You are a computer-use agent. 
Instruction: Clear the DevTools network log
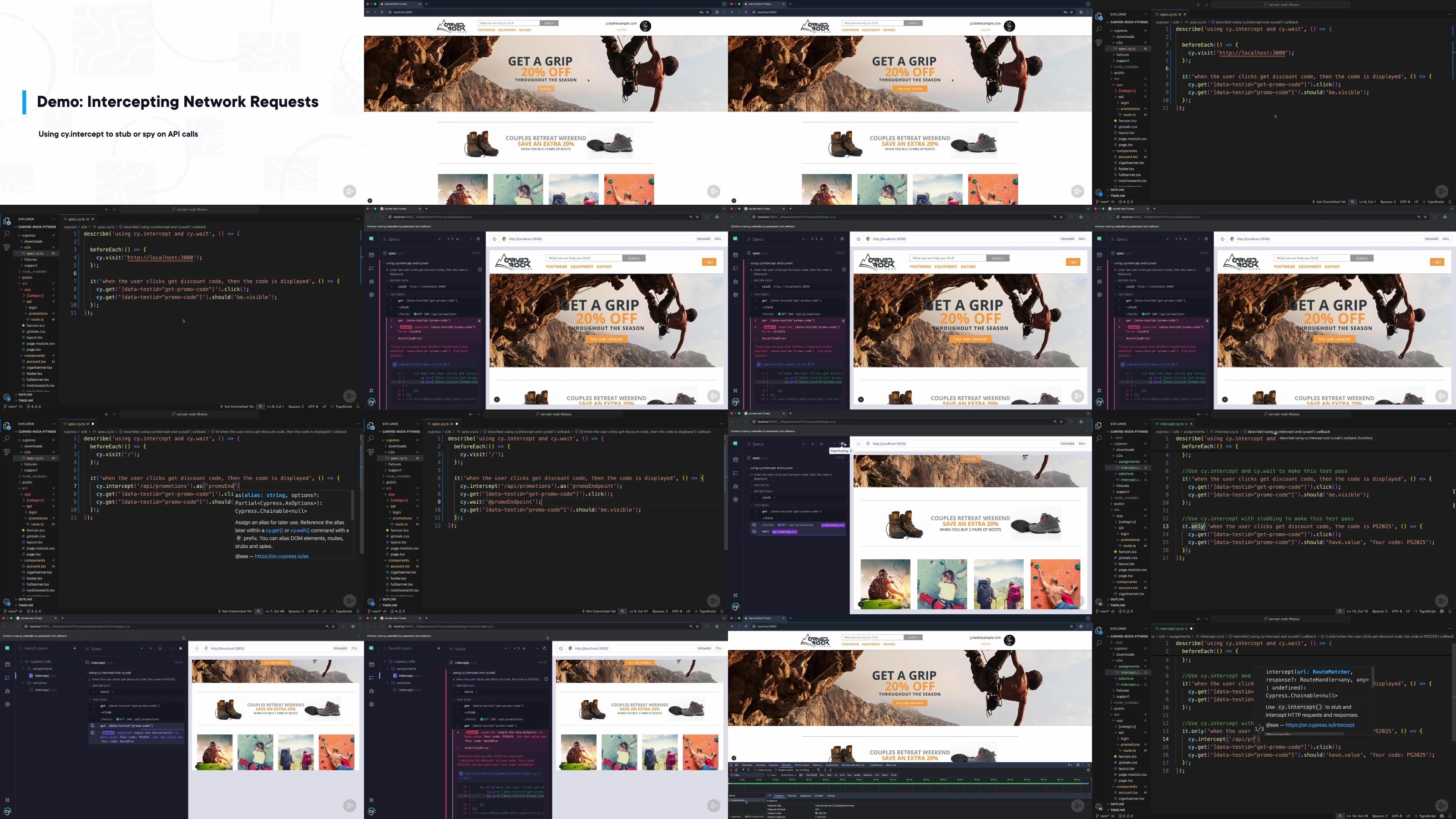coord(737,770)
